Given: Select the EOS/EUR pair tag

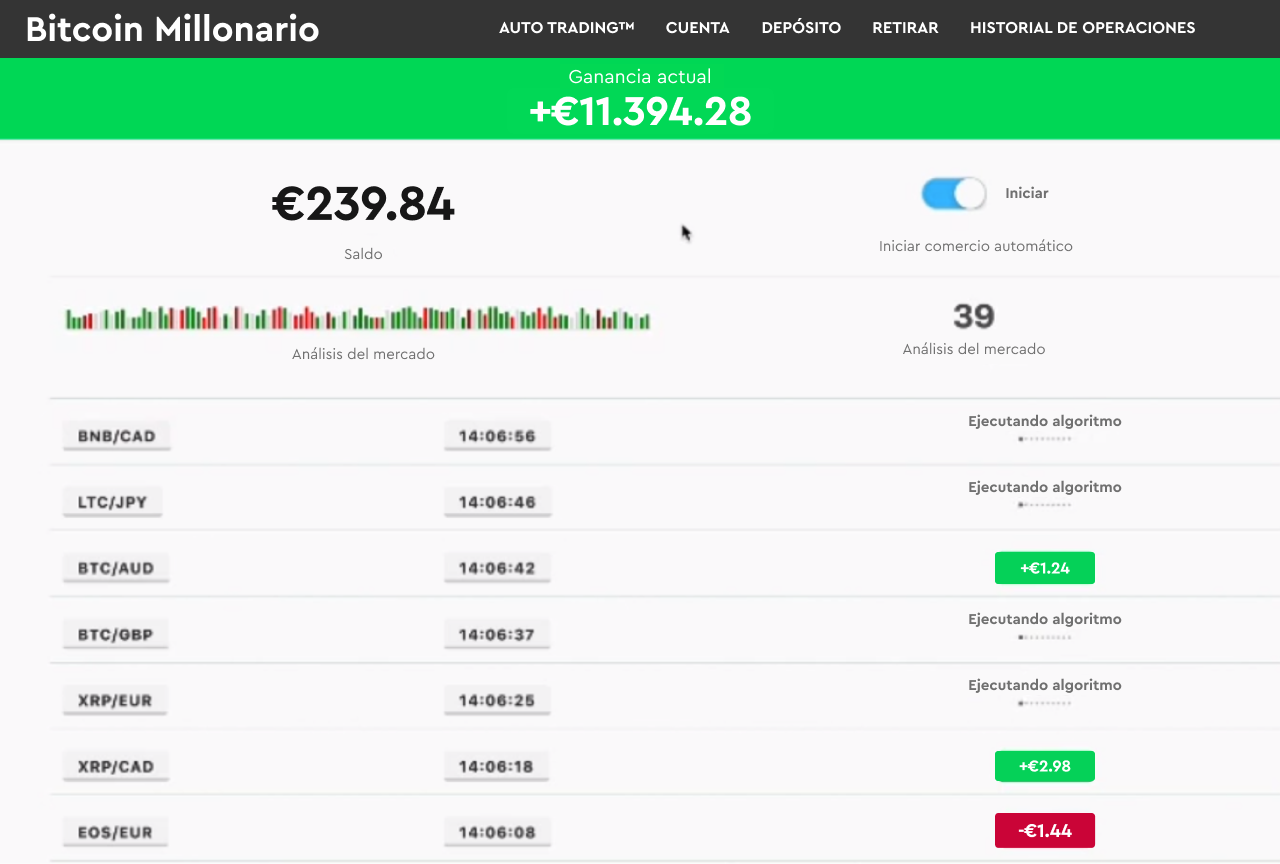Looking at the screenshot, I should 115,832.
